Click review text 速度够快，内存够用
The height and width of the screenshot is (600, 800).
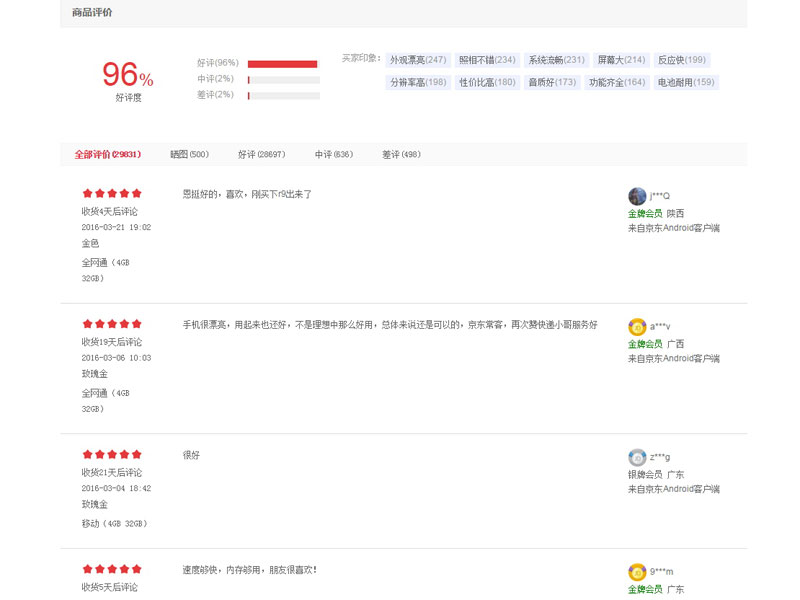(249, 570)
